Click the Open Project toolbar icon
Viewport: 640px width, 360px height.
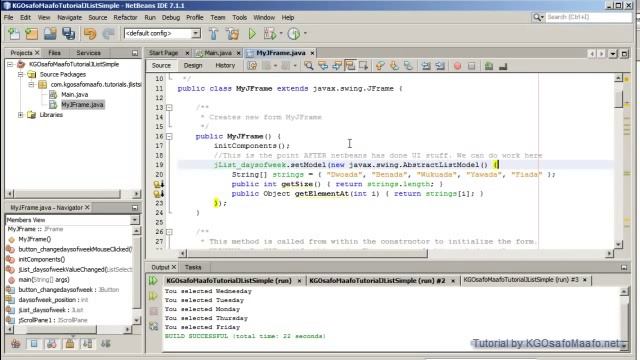point(50,33)
